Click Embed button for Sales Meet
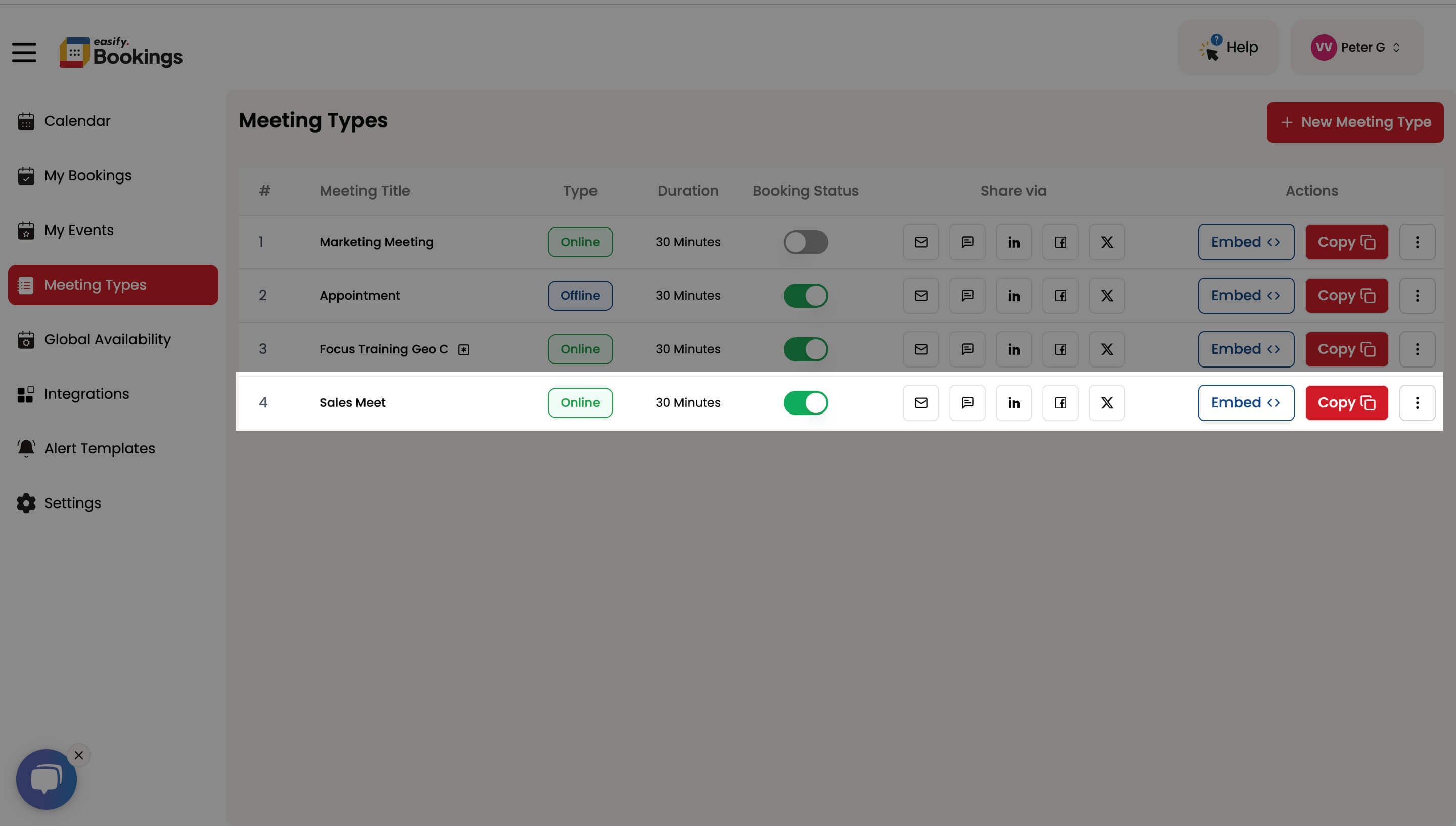This screenshot has height=826, width=1456. click(x=1246, y=403)
